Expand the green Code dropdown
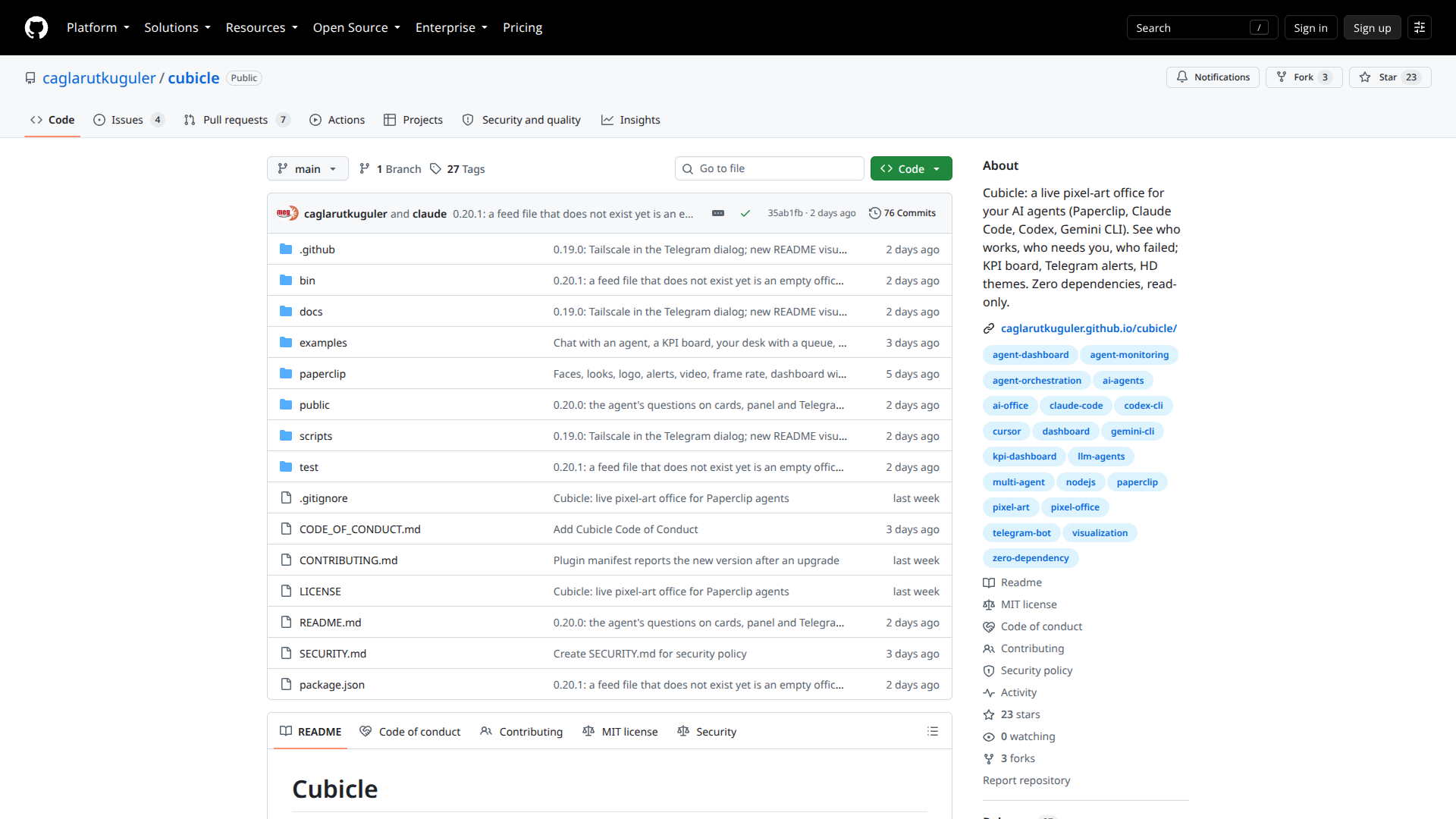This screenshot has height=819, width=1456. [911, 168]
